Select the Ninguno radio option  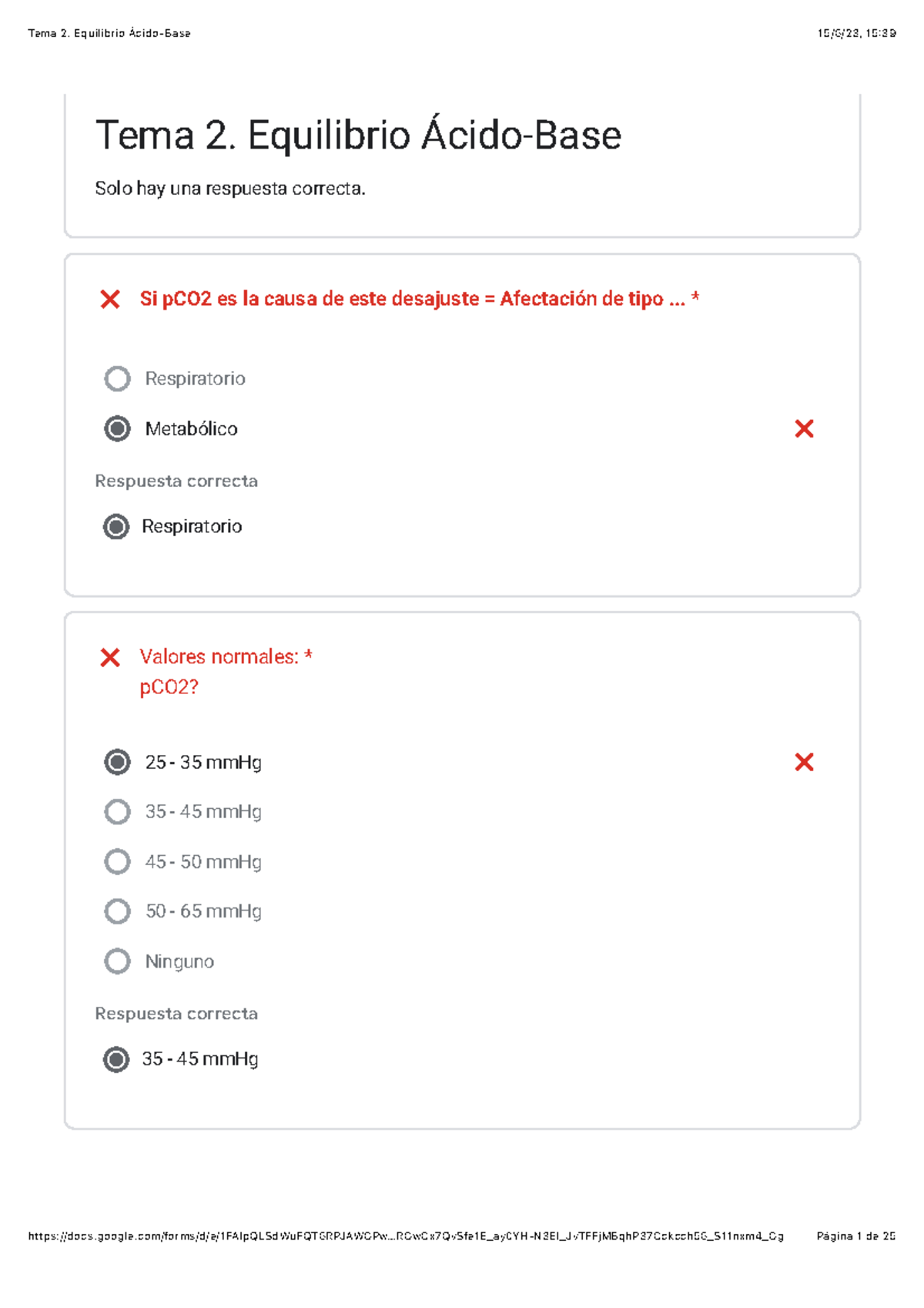pos(117,961)
